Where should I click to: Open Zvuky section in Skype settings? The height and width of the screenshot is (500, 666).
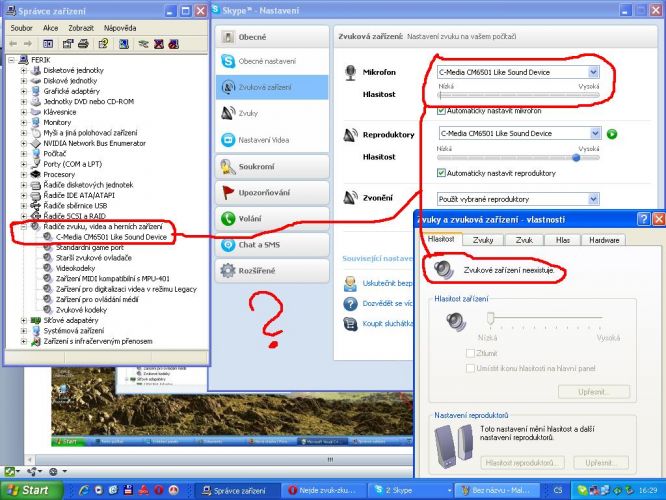(272, 113)
